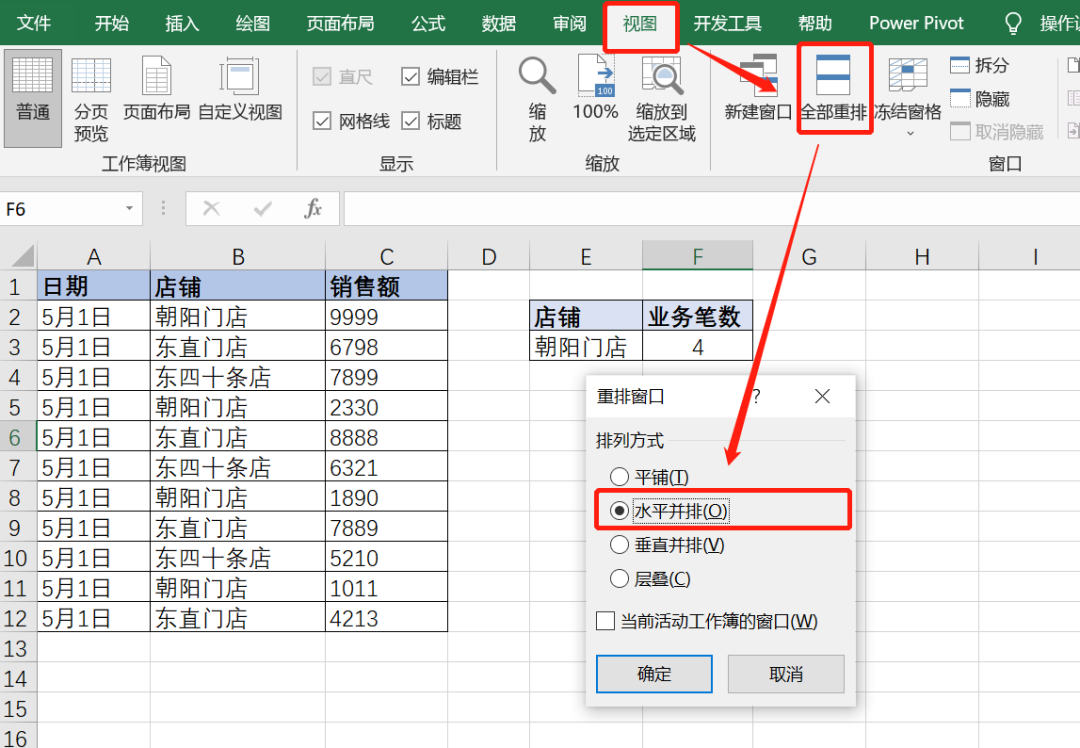Select the 平铺(T) tiled radio option
The height and width of the screenshot is (748, 1080).
619,477
